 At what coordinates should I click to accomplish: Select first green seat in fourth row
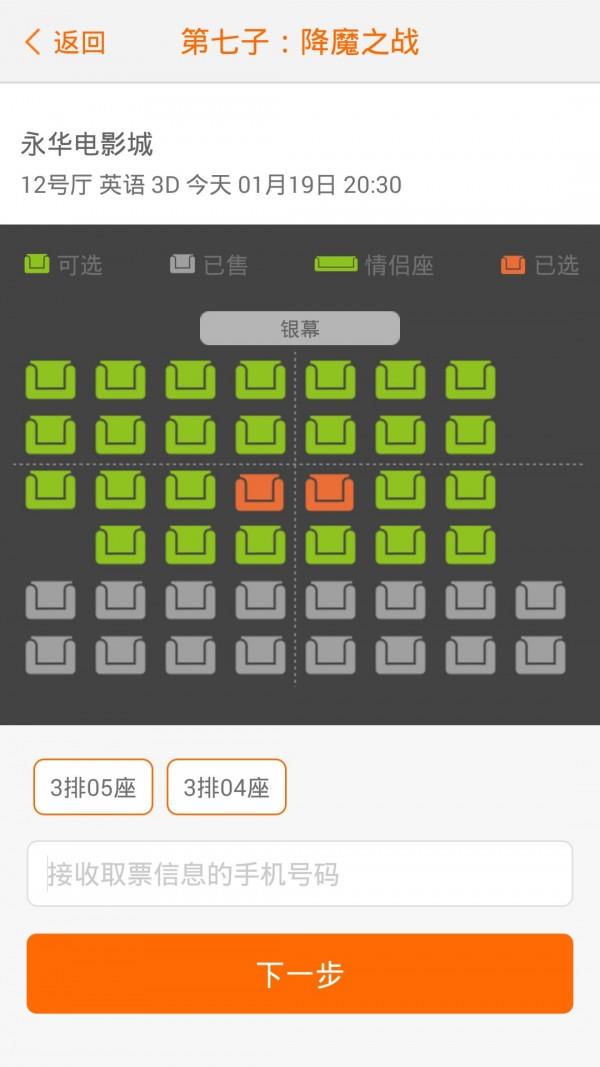point(120,545)
